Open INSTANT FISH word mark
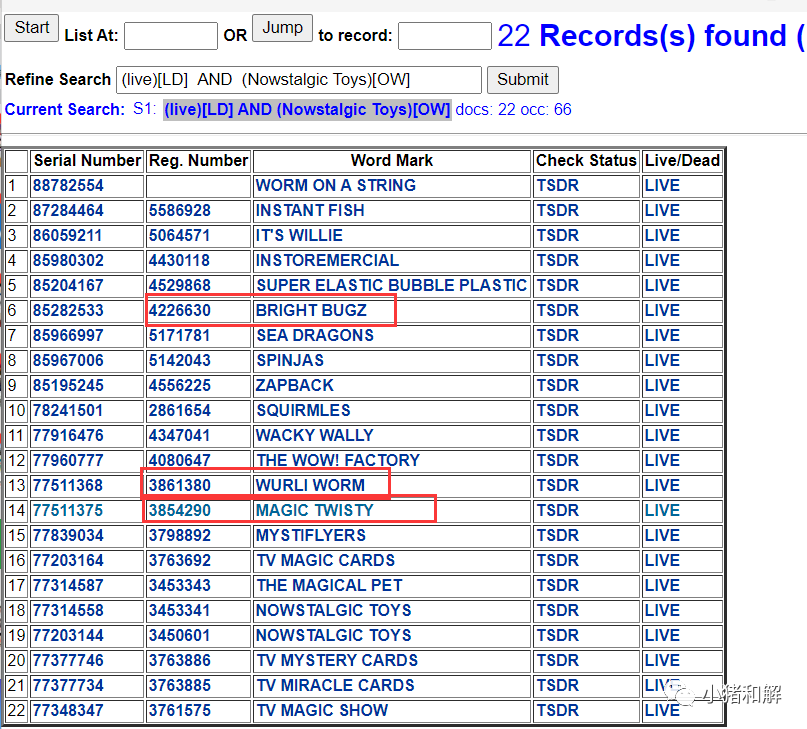807x729 pixels. coord(310,211)
